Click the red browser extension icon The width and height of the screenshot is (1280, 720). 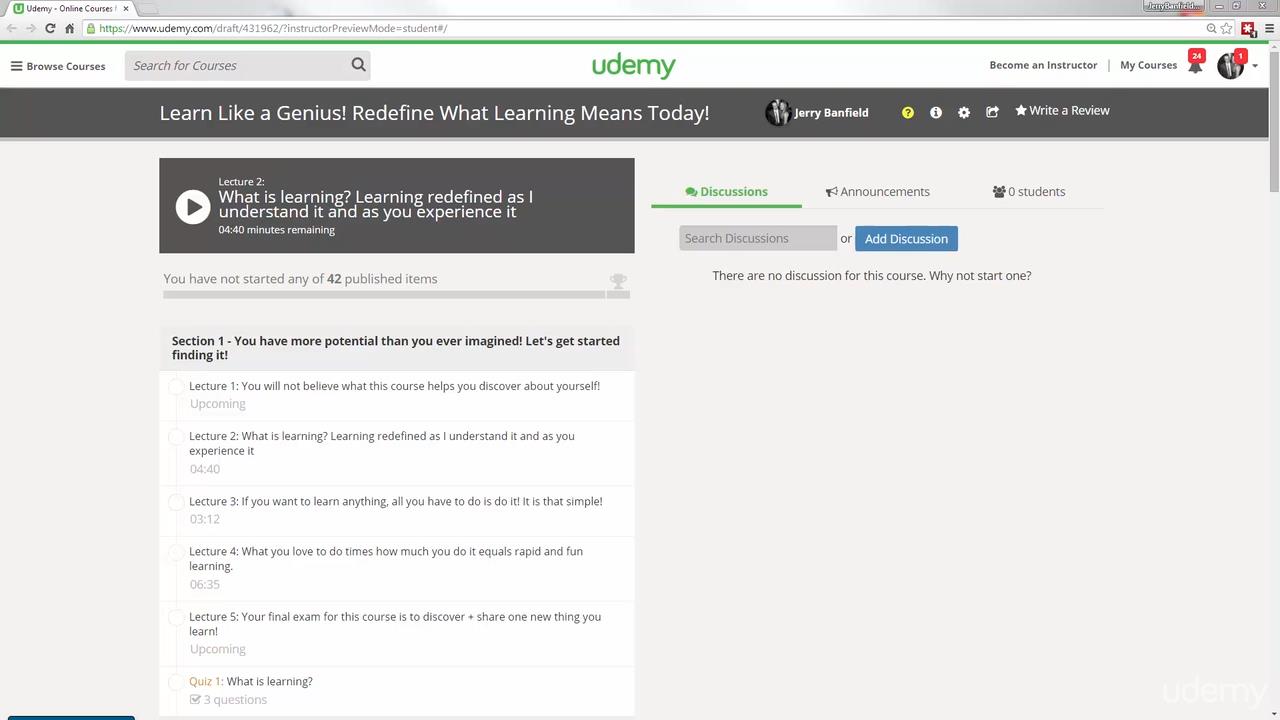tap(1248, 29)
